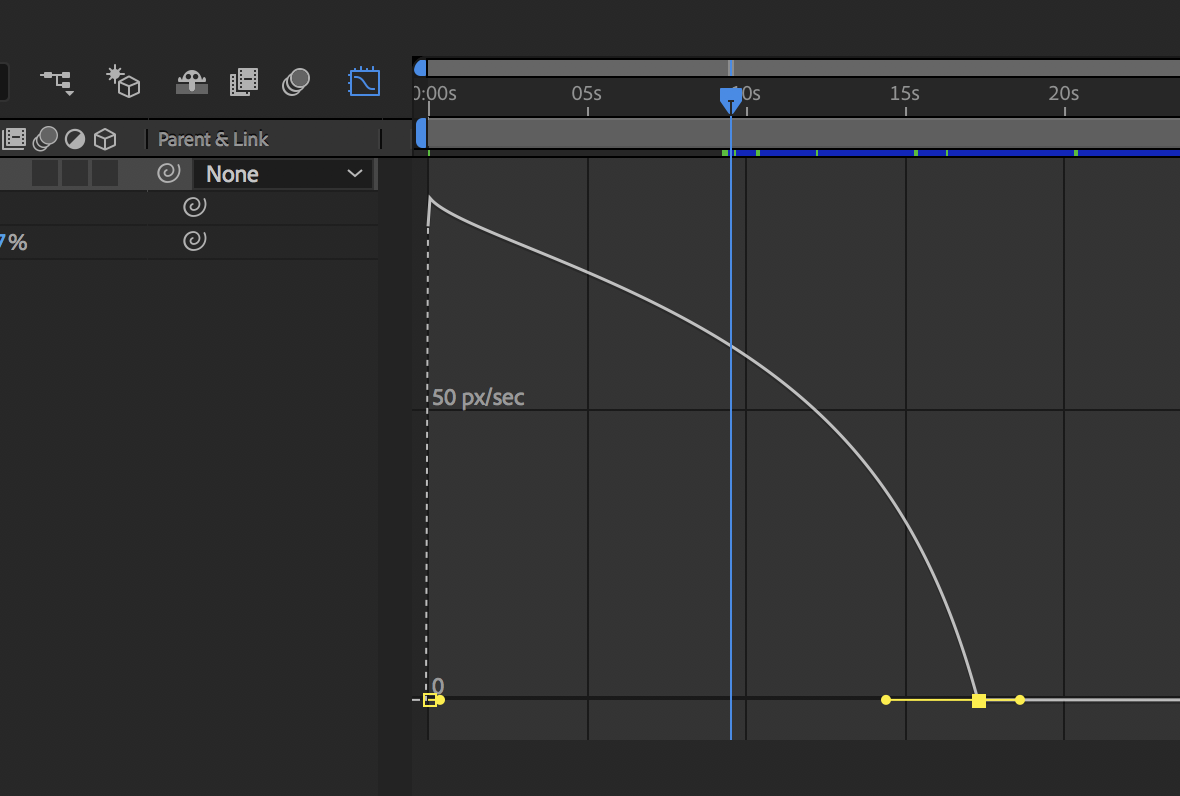Open the Composition Mini-Flowchart icon
The width and height of the screenshot is (1180, 796).
pos(58,81)
